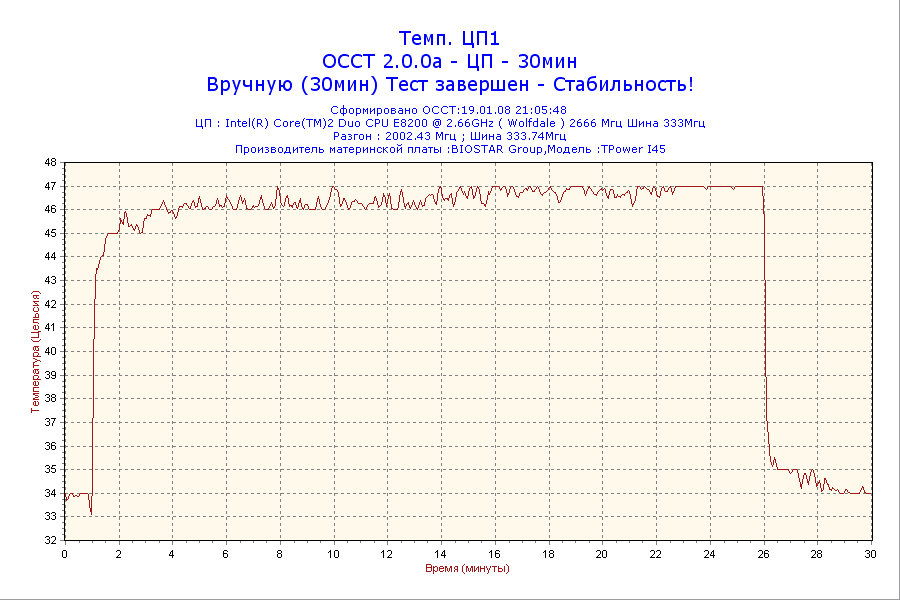
Task: Click the vertical axis label "Температура (Цельсия)"
Action: pos(35,351)
